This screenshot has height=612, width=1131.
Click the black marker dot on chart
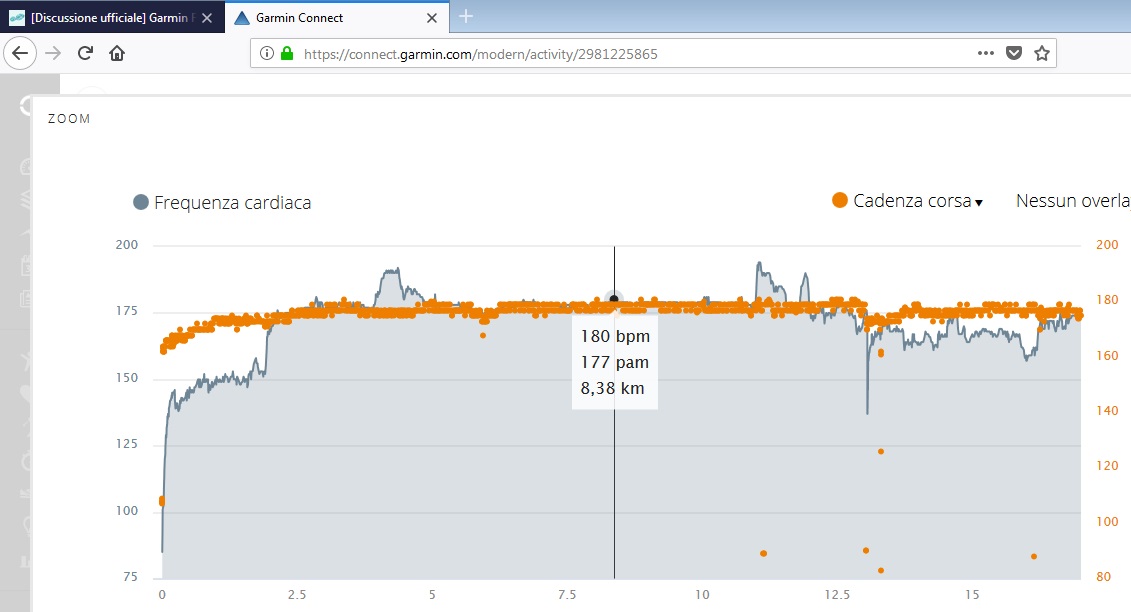click(614, 298)
